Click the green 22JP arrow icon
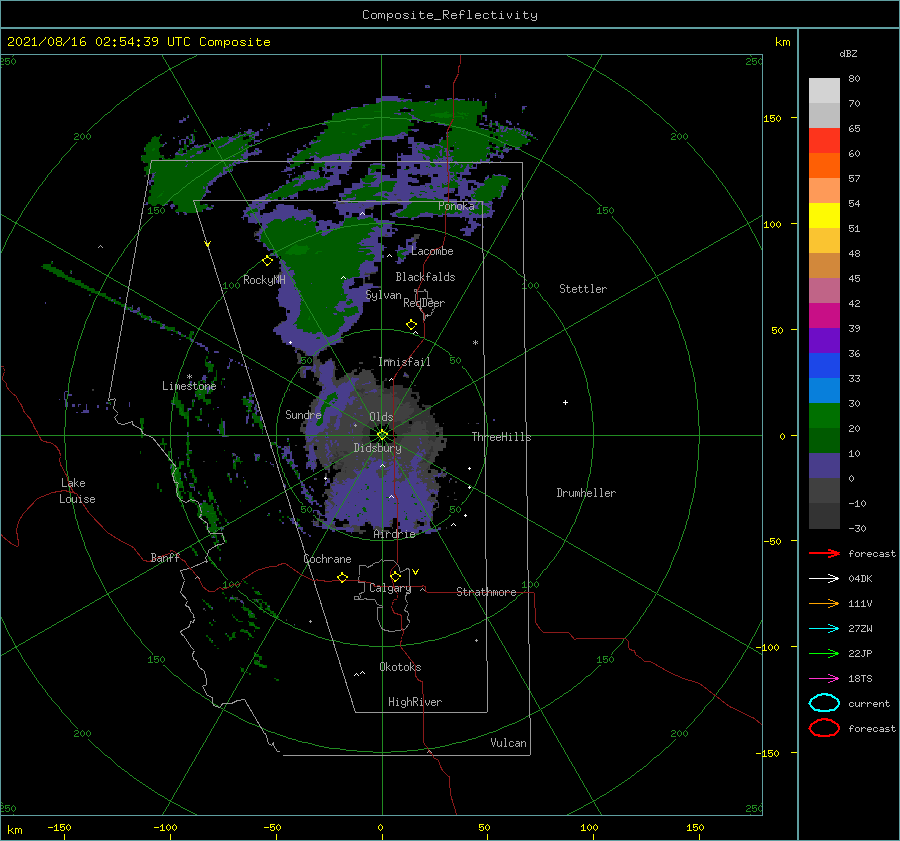The width and height of the screenshot is (900, 841). 824,653
